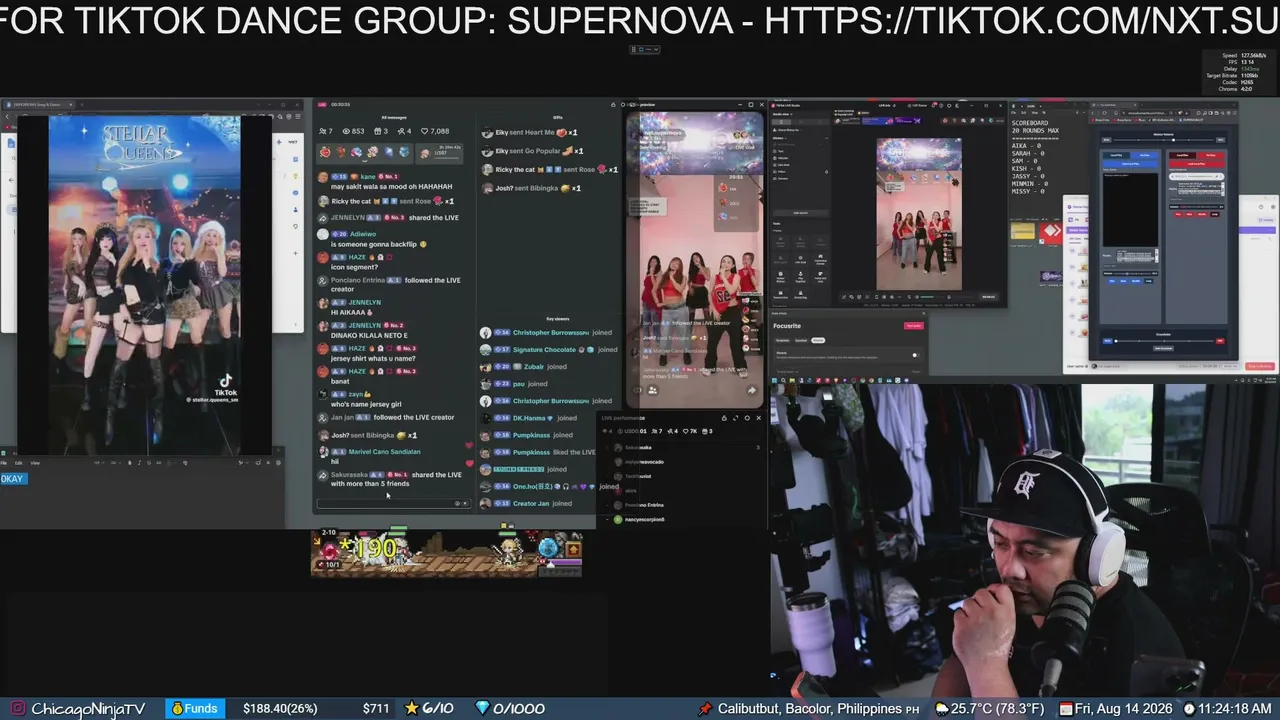This screenshot has width=1280, height=720.
Task: Click the emoji icon in chat input
Action: click(457, 503)
